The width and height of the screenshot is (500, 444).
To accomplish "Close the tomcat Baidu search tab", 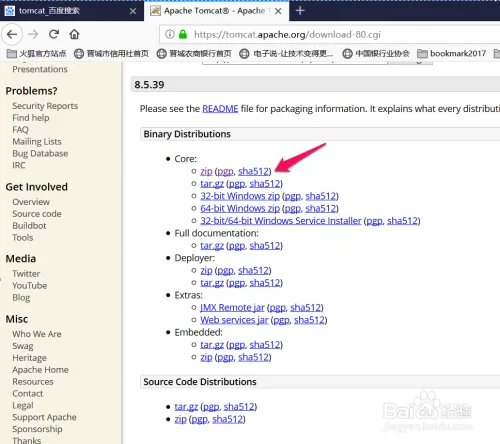I will (x=133, y=11).
